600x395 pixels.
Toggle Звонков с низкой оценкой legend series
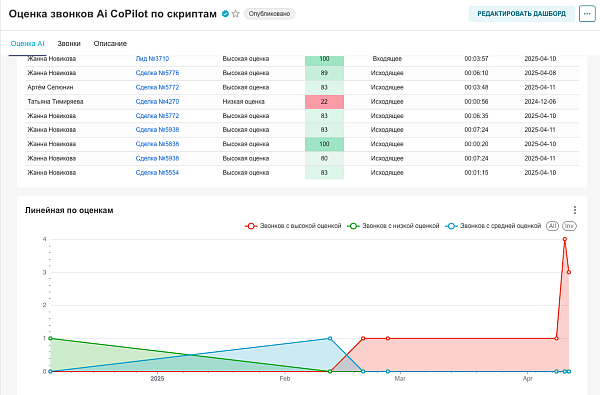coord(393,226)
